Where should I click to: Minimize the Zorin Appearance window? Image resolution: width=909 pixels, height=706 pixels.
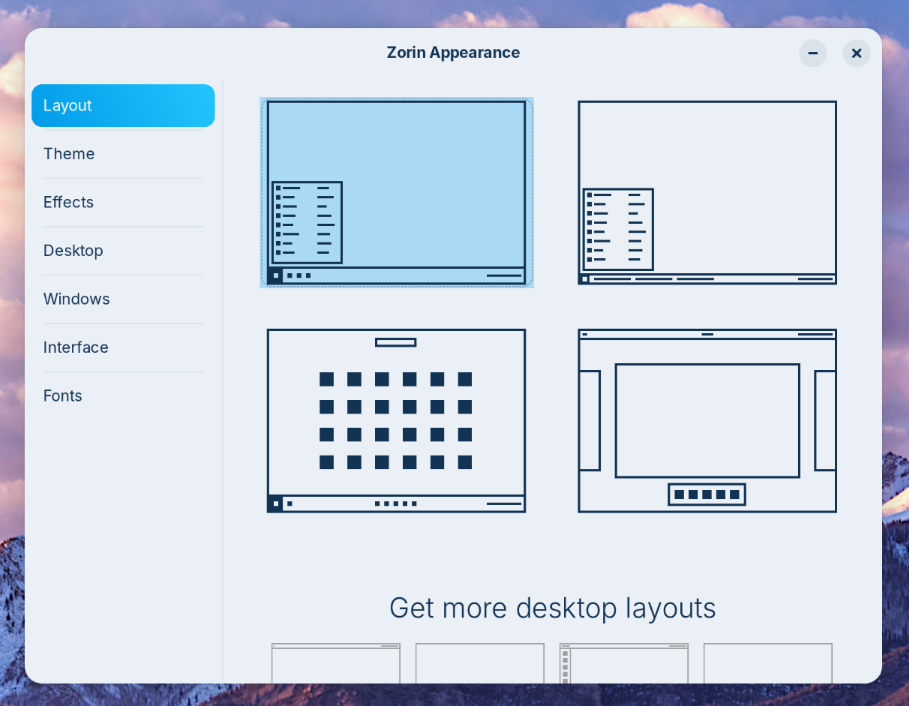[x=813, y=53]
